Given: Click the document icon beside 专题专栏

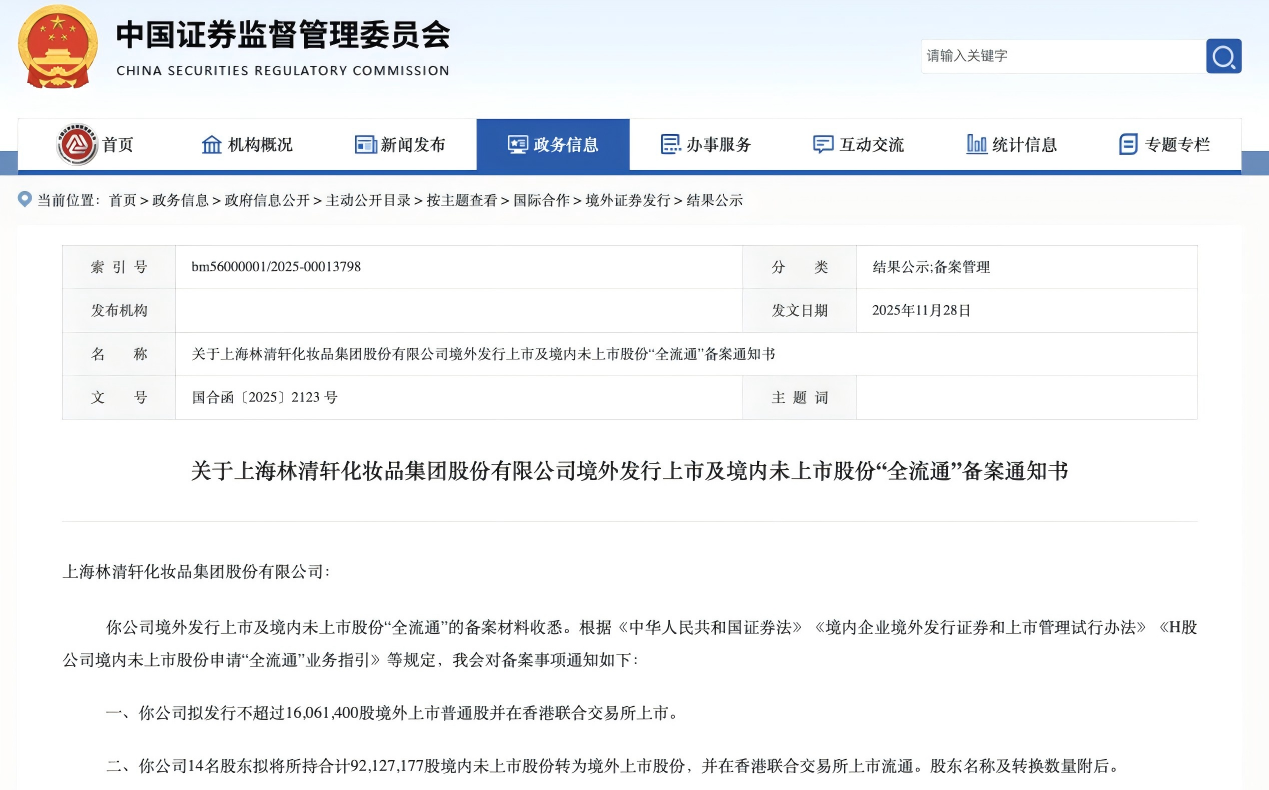Looking at the screenshot, I should coord(1128,145).
